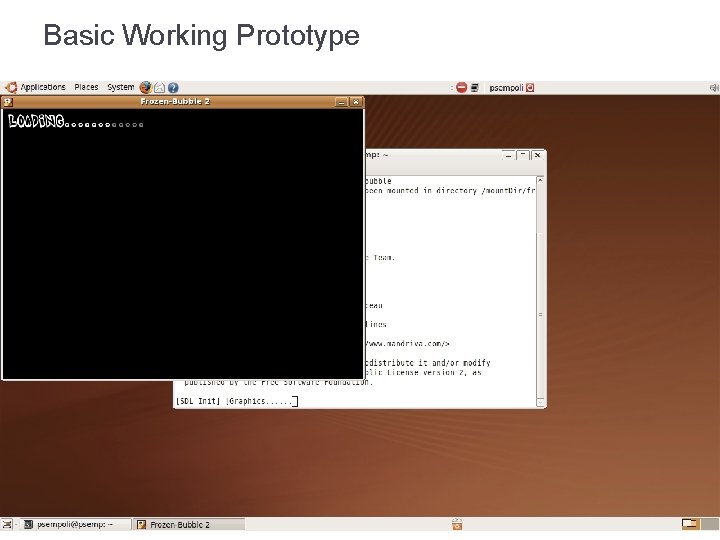Select the first workspace in switcher
720x540 pixels.
690,523
